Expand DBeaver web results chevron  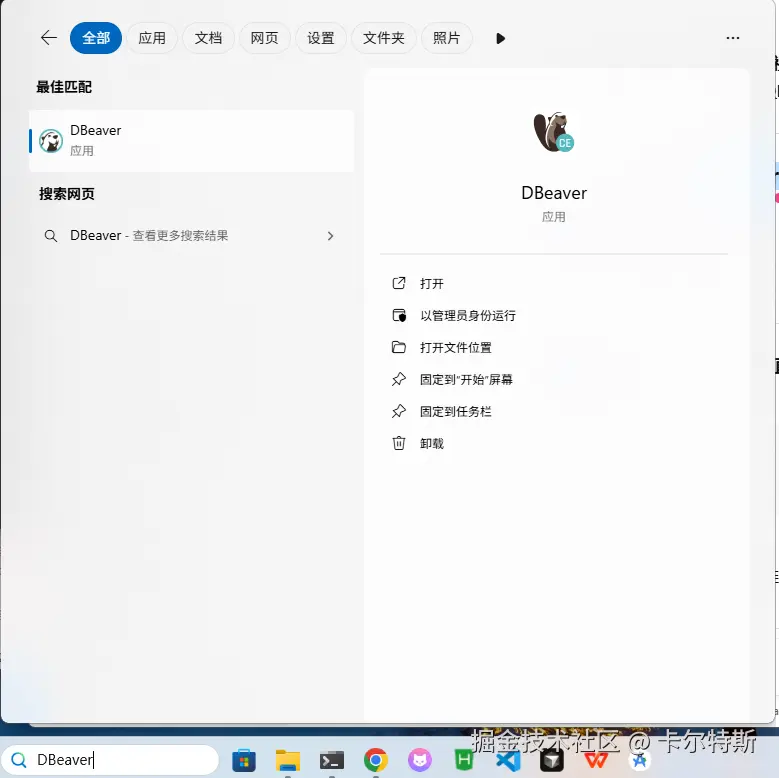pyautogui.click(x=330, y=236)
